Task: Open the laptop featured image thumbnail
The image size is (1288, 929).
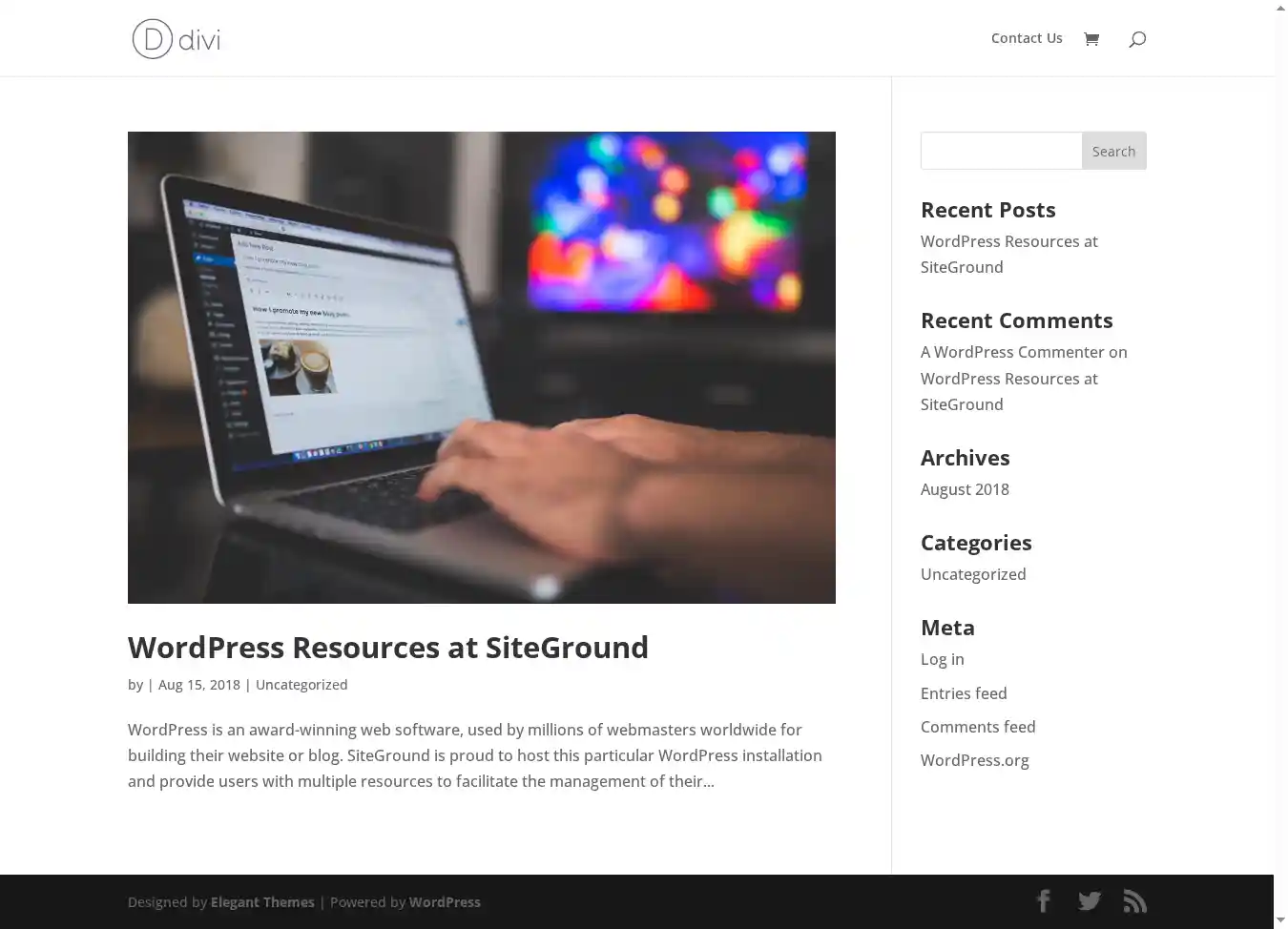Action: pyautogui.click(x=481, y=367)
